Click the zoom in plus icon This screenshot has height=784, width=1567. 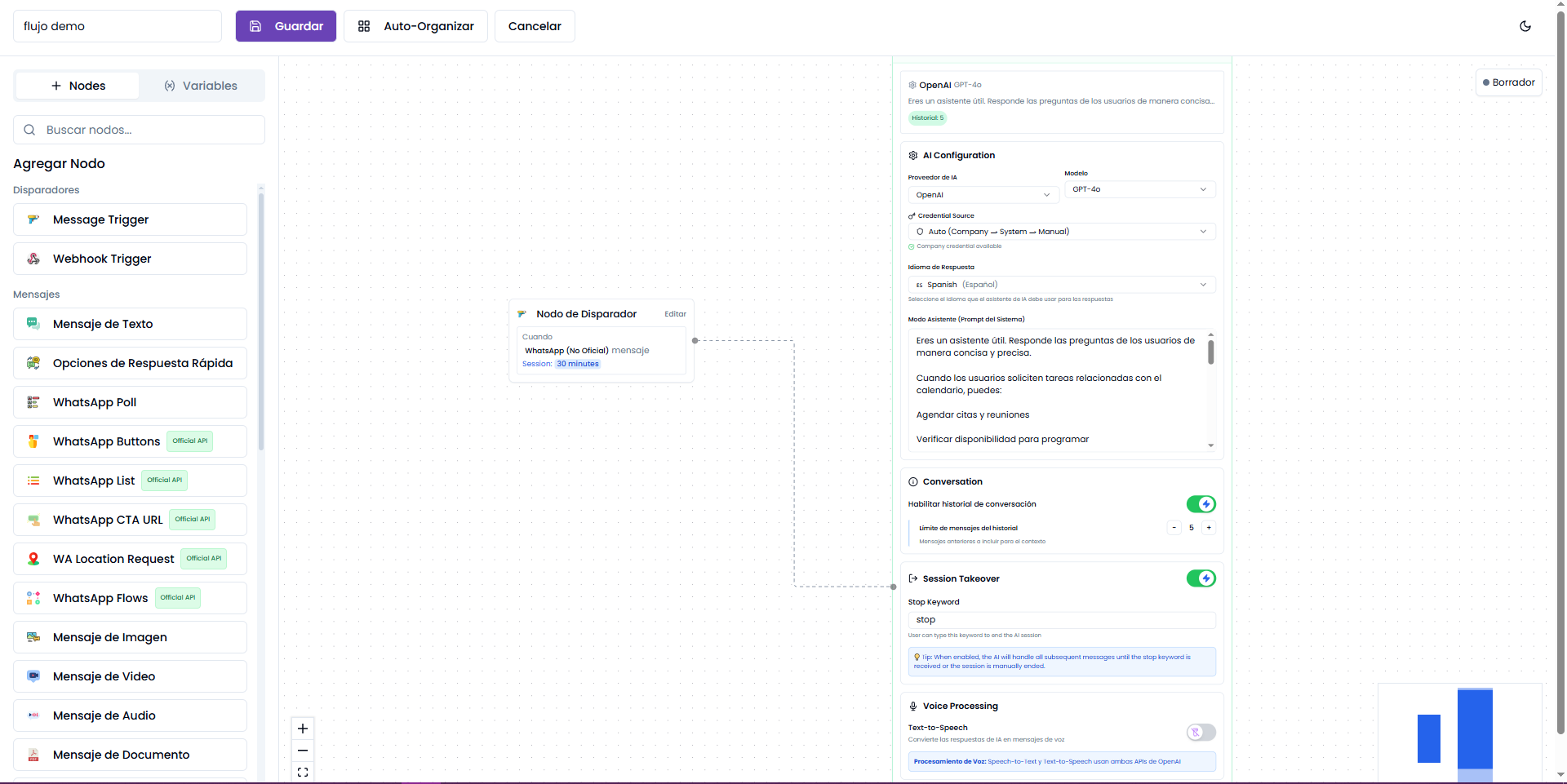pyautogui.click(x=303, y=729)
